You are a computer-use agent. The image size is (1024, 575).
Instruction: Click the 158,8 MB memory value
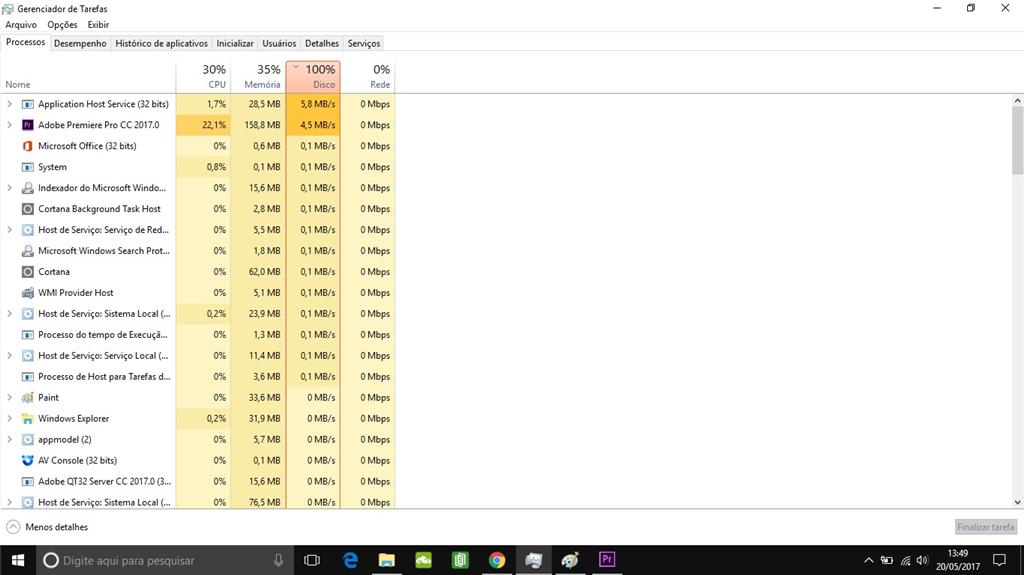coord(263,125)
